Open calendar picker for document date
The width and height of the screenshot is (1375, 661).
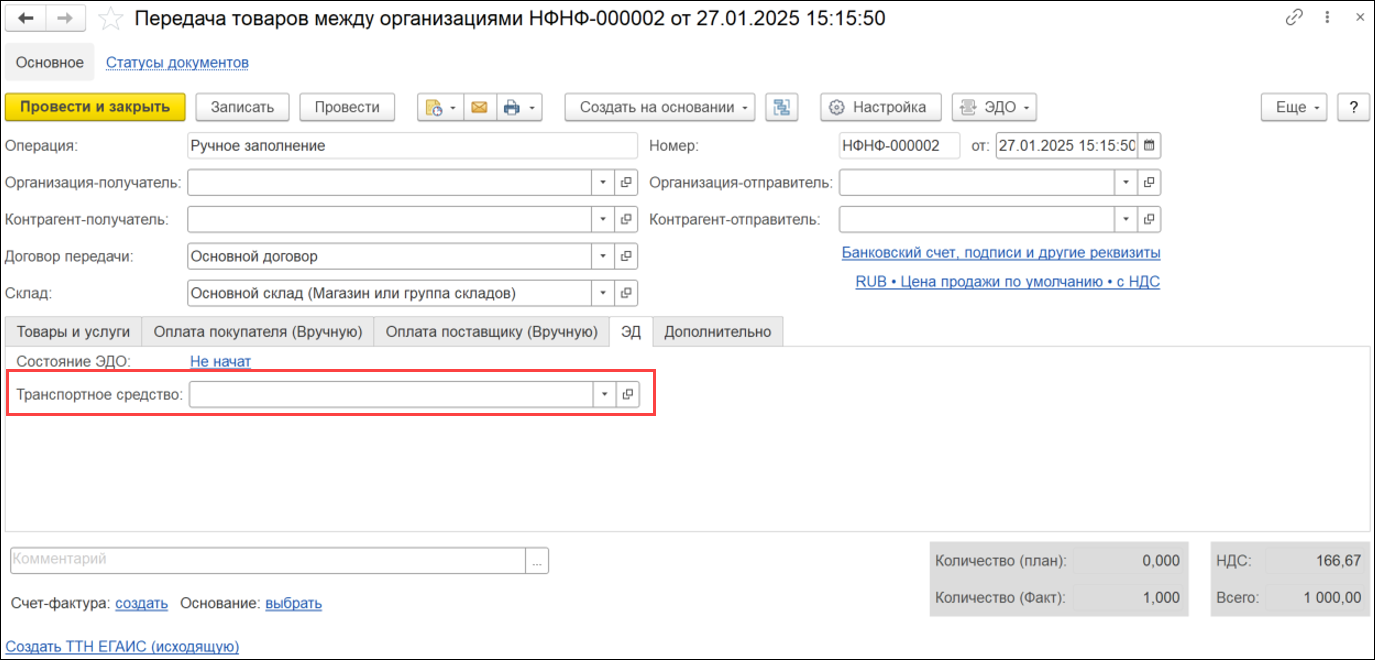pyautogui.click(x=1149, y=146)
